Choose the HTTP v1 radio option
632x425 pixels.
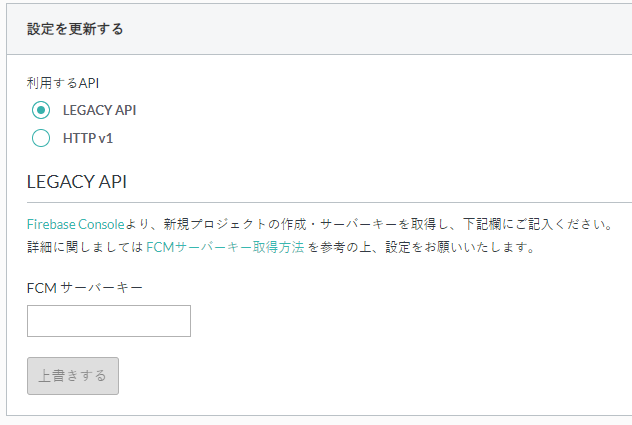point(41,138)
